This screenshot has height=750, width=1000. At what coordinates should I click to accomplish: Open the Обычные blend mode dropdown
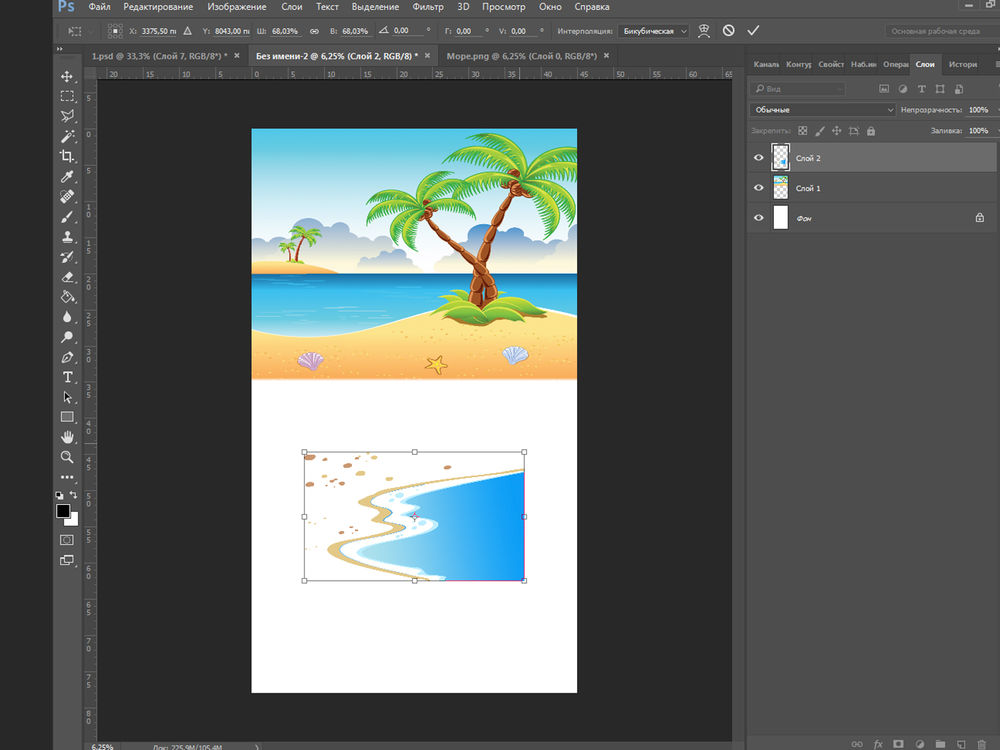pos(822,110)
